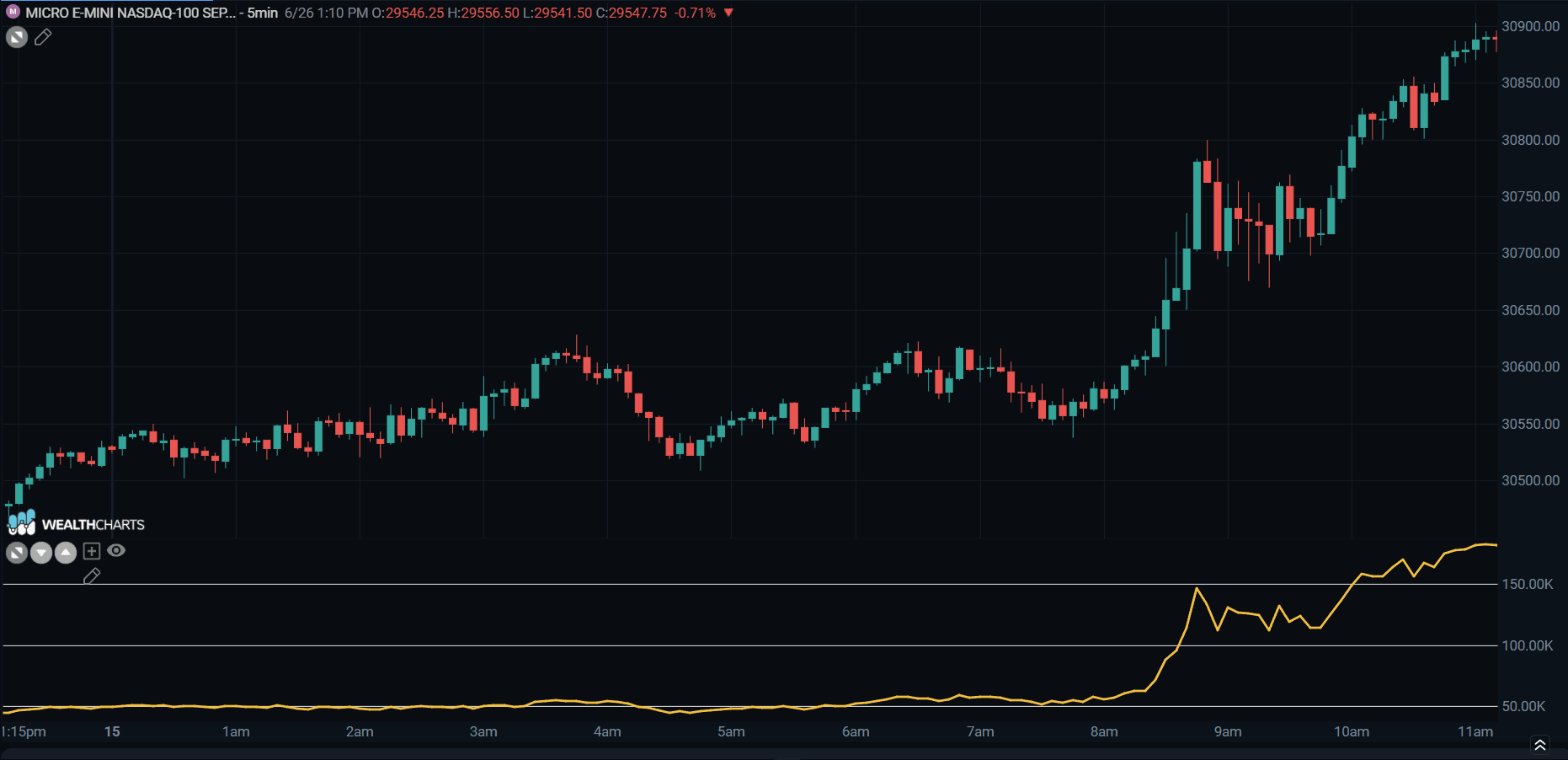Viewport: 1568px width, 760px height.
Task: Click the 9am time axis label
Action: tap(1228, 731)
